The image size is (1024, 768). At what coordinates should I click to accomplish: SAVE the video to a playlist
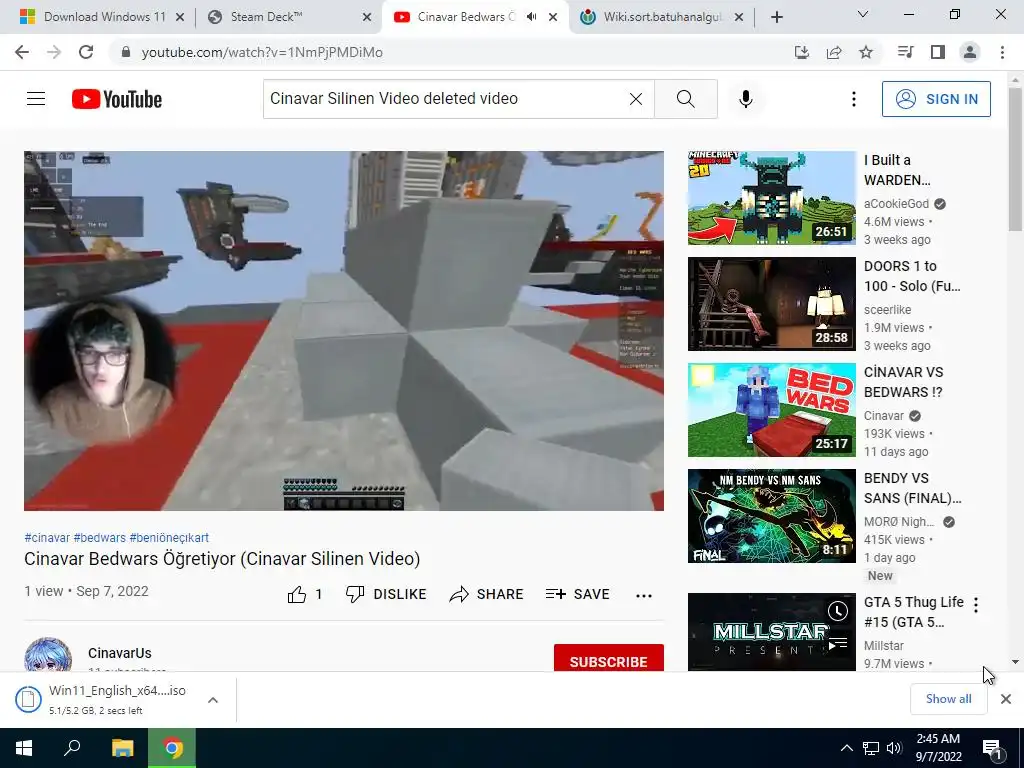[578, 594]
